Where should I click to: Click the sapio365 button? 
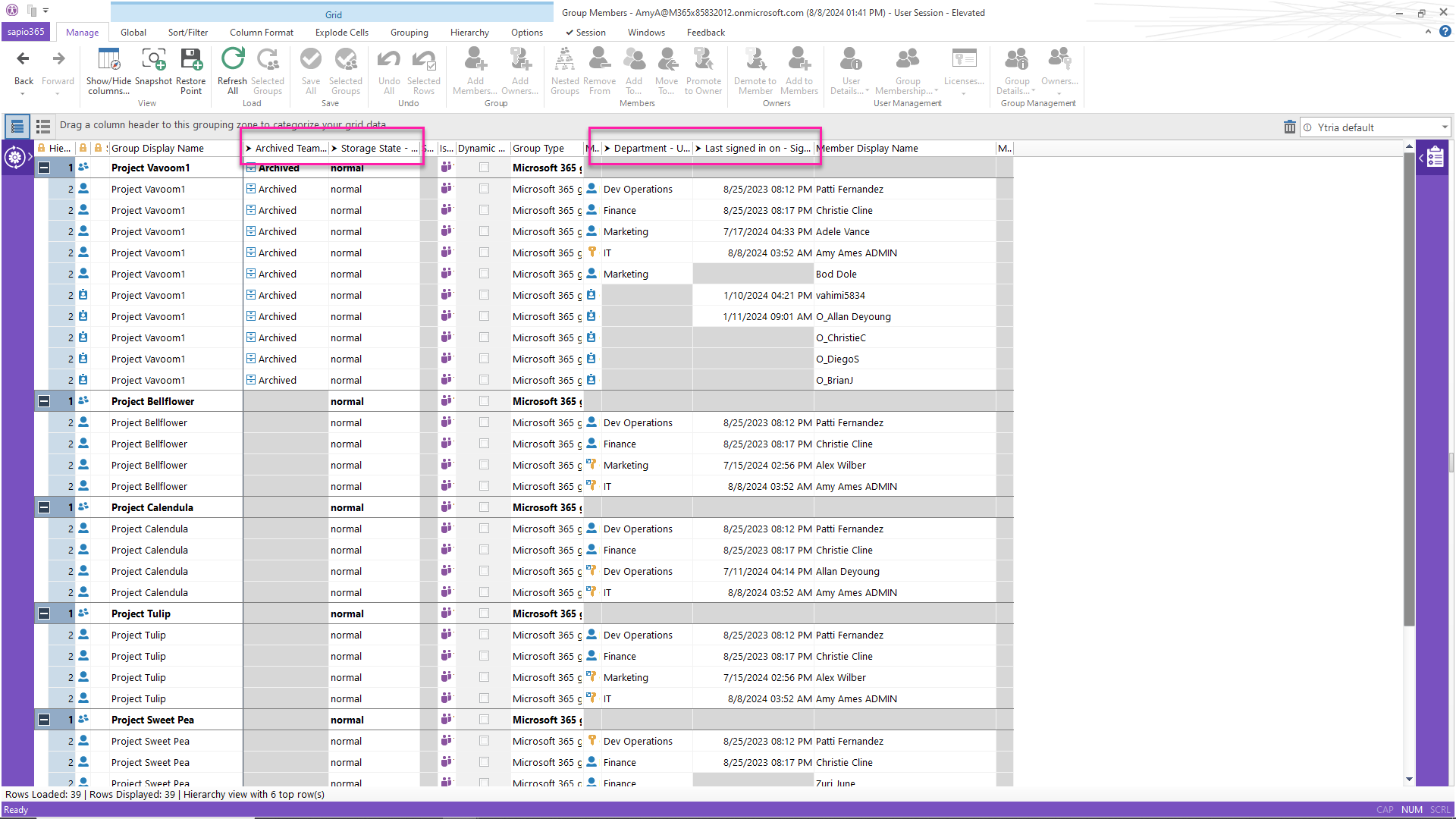[27, 32]
